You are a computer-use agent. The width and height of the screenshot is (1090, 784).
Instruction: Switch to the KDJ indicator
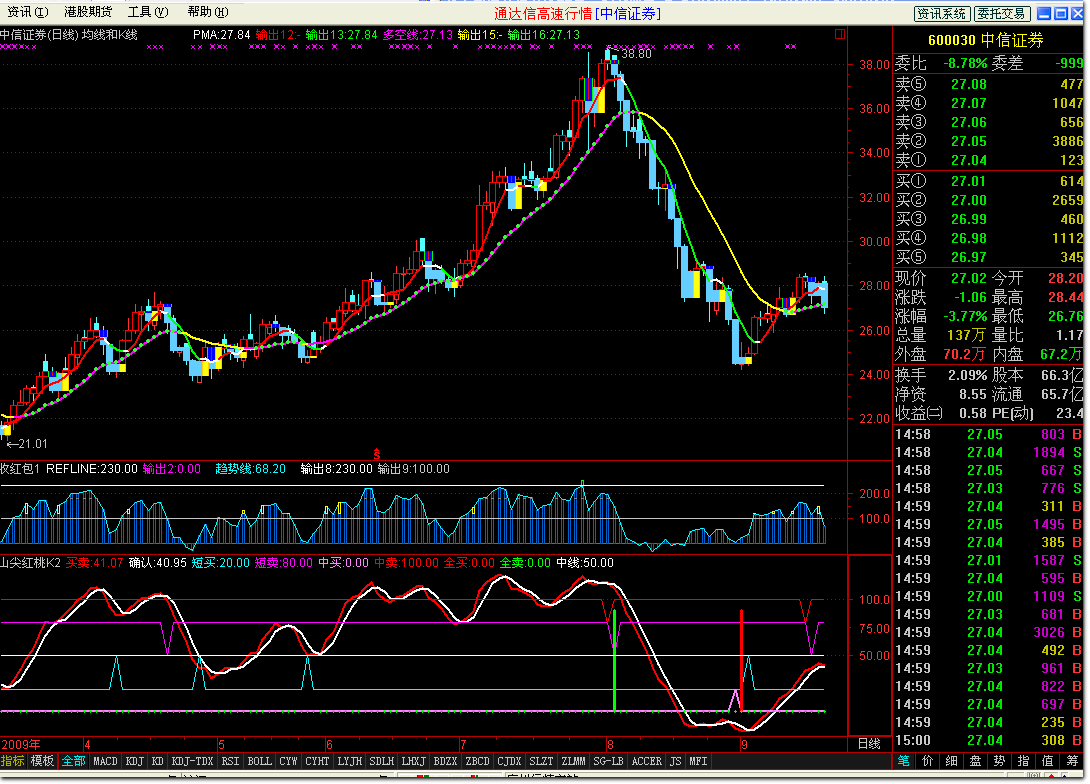pos(134,761)
